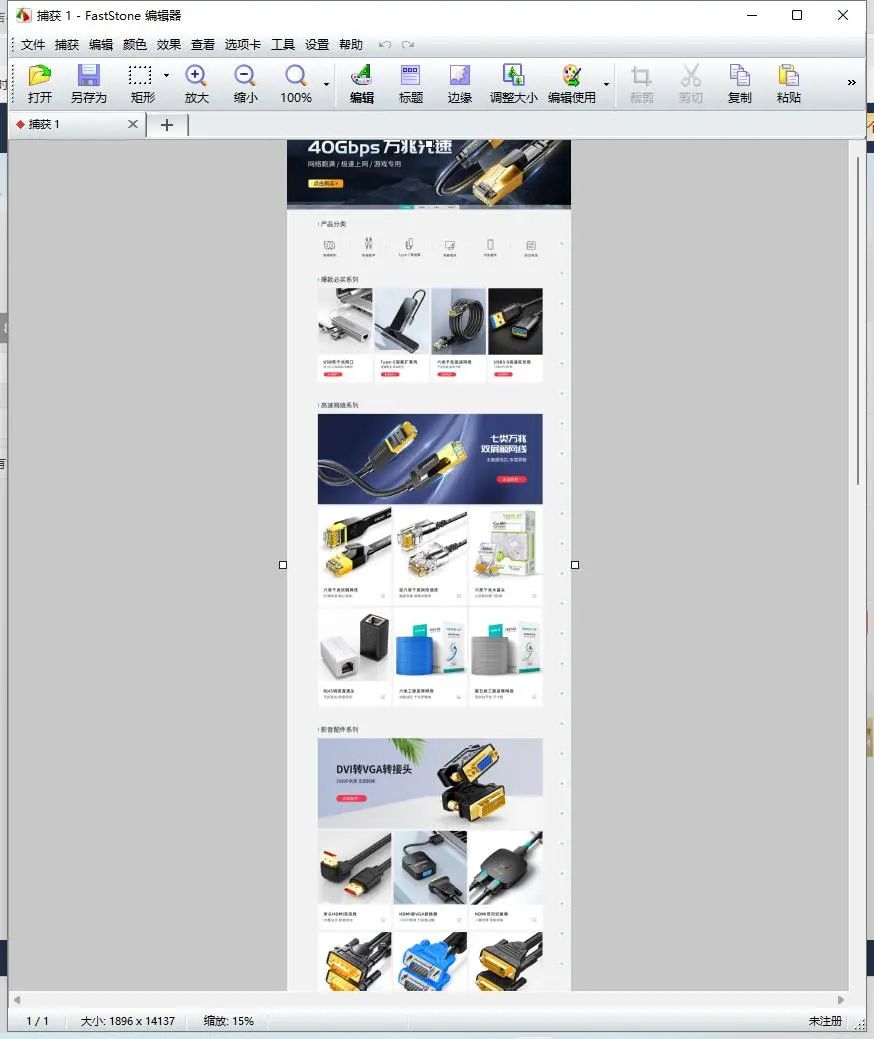Open the 编辑 menu in menu bar
874x1039 pixels.
pyautogui.click(x=101, y=44)
